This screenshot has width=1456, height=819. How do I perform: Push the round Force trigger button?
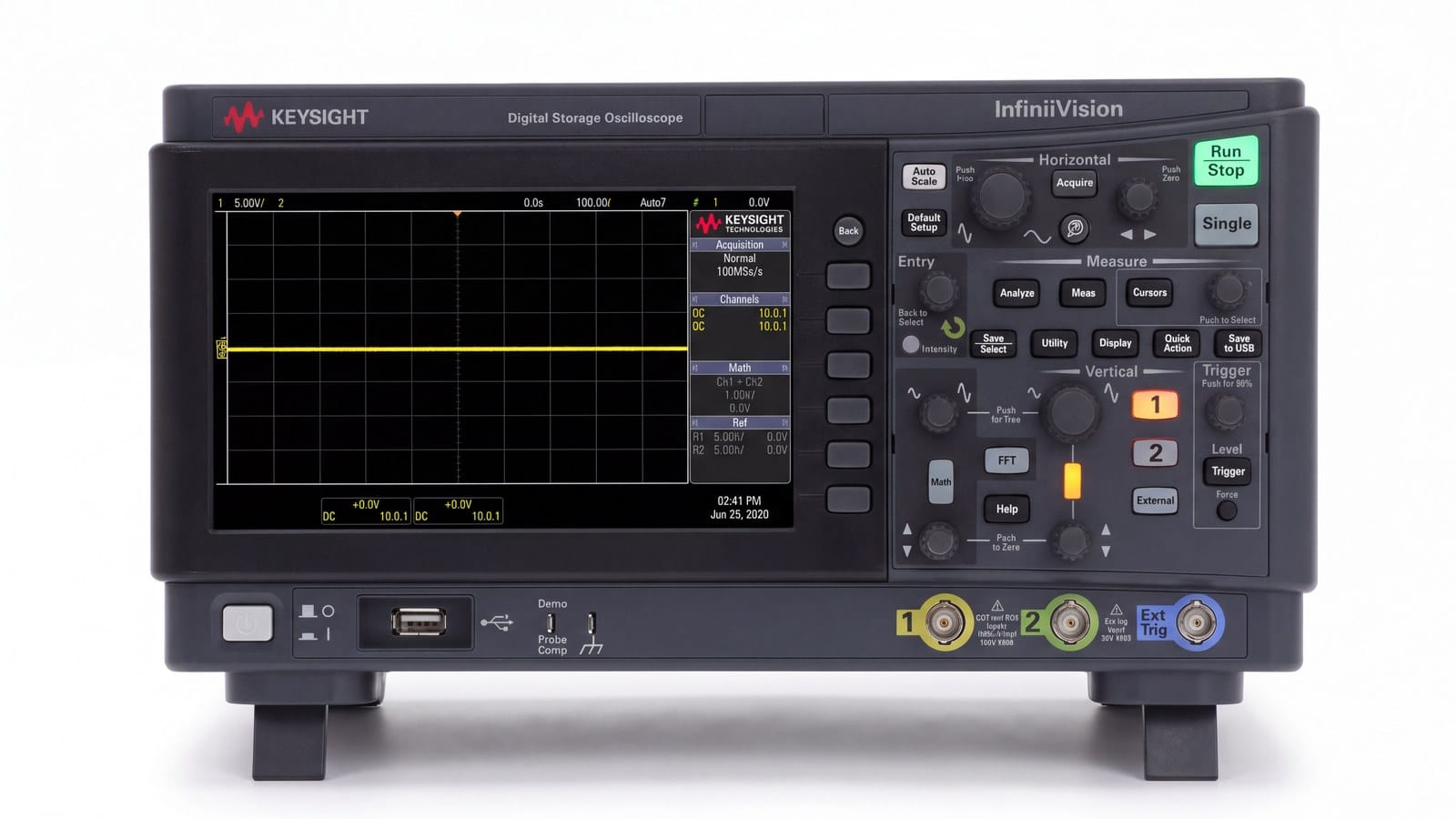coord(1227,511)
